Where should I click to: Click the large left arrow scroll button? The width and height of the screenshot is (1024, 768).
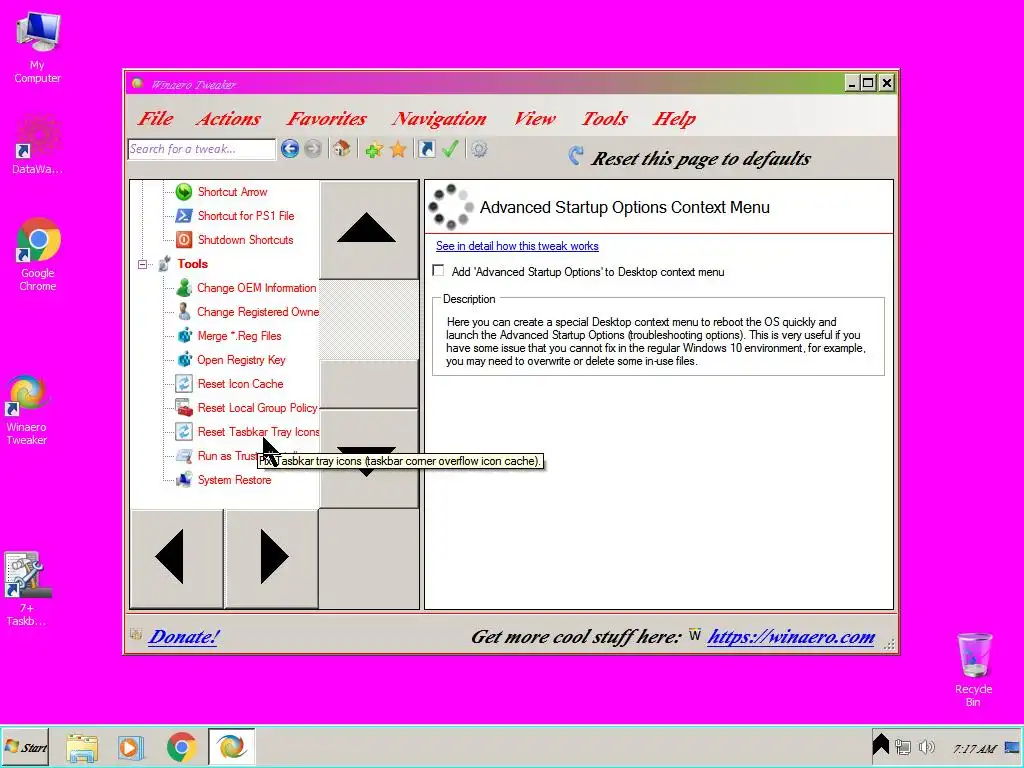click(177, 558)
